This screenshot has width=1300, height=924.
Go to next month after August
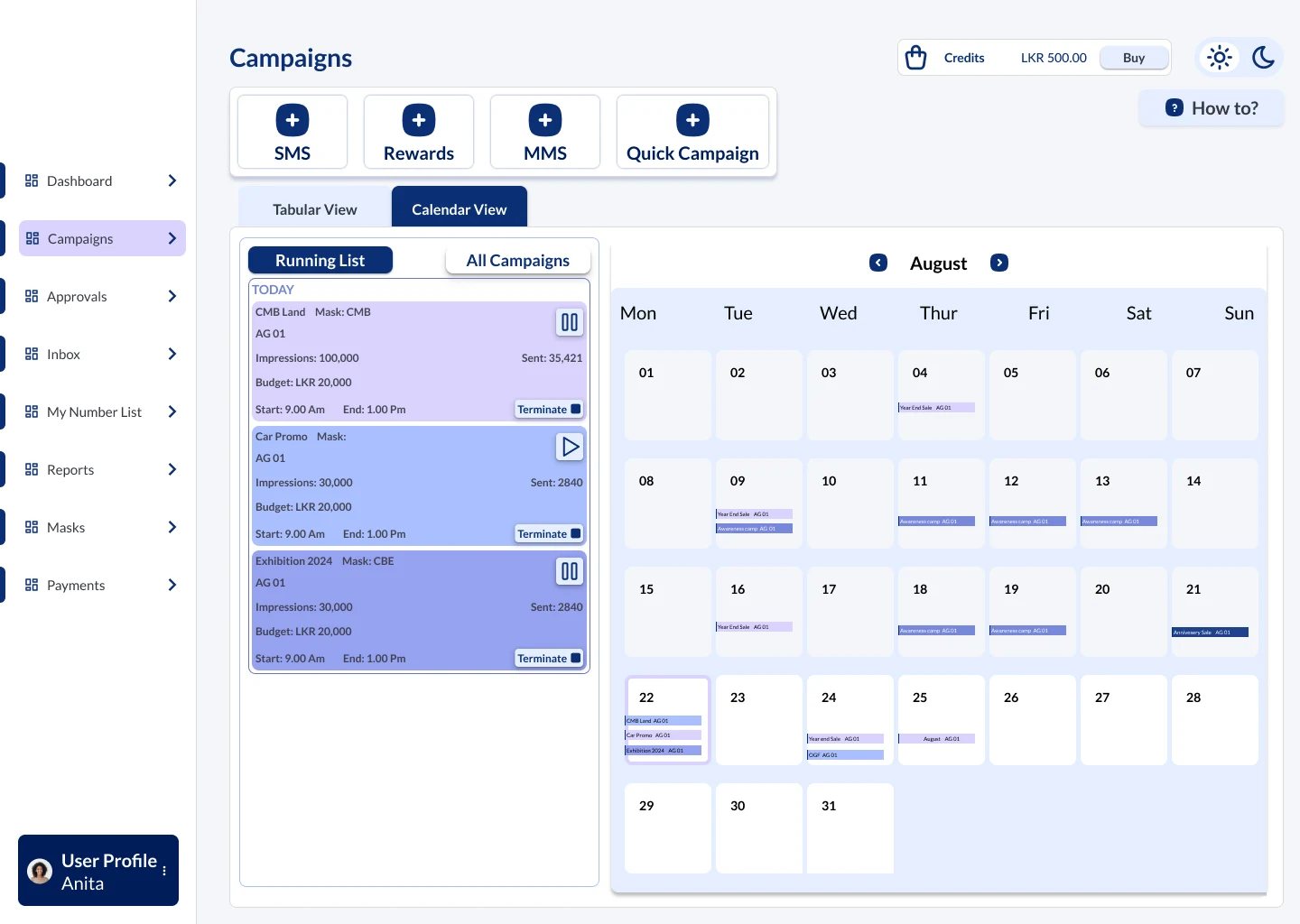click(999, 263)
